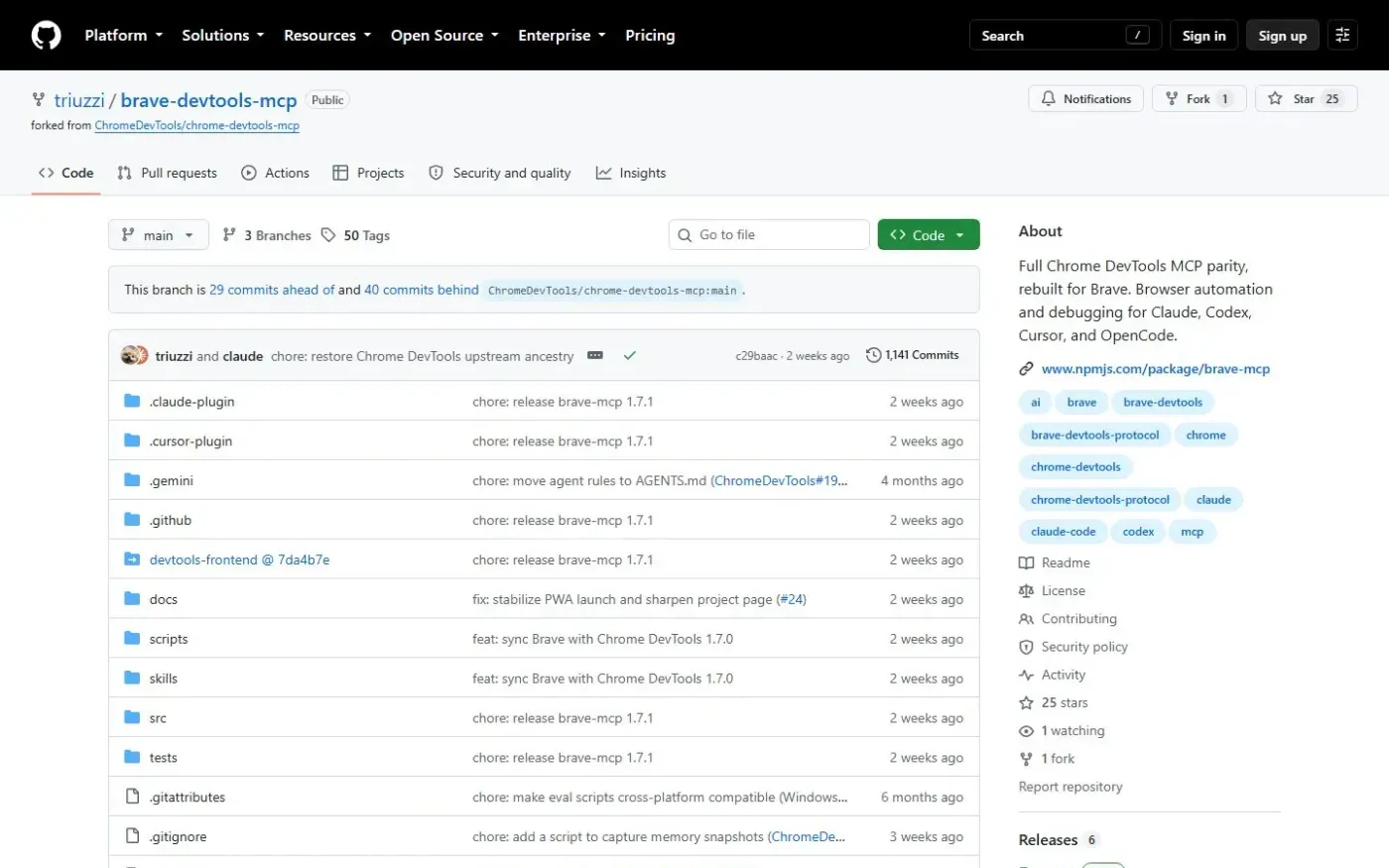The height and width of the screenshot is (868, 1389).
Task: Open the triuzzi owner profile link
Action: point(79,100)
